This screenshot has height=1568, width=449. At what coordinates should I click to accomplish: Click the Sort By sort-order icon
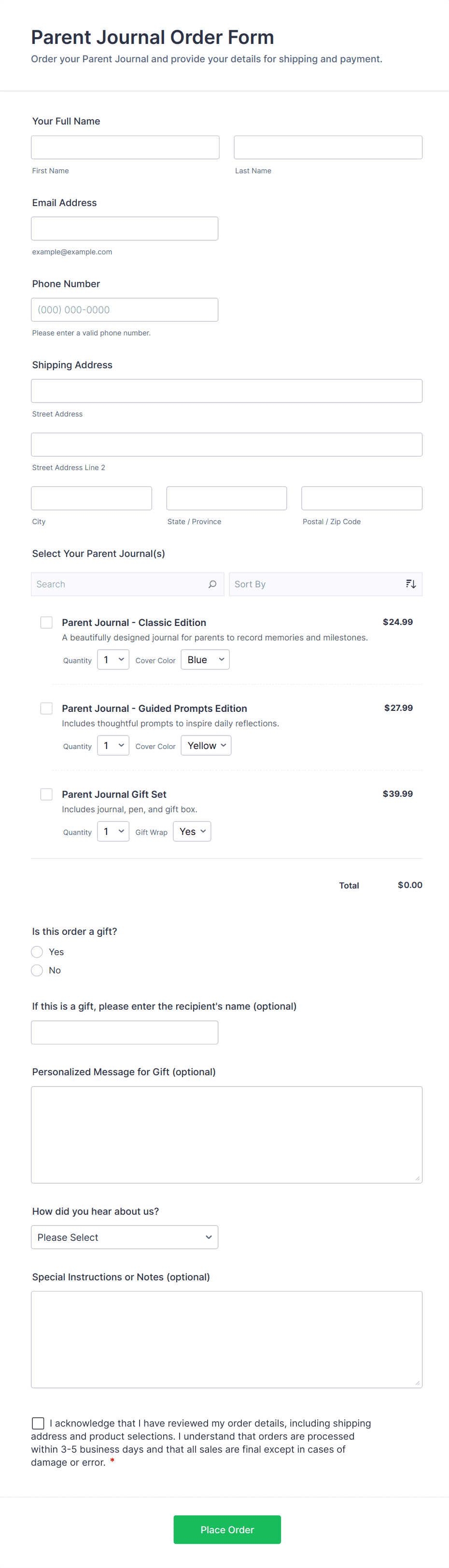[x=411, y=584]
